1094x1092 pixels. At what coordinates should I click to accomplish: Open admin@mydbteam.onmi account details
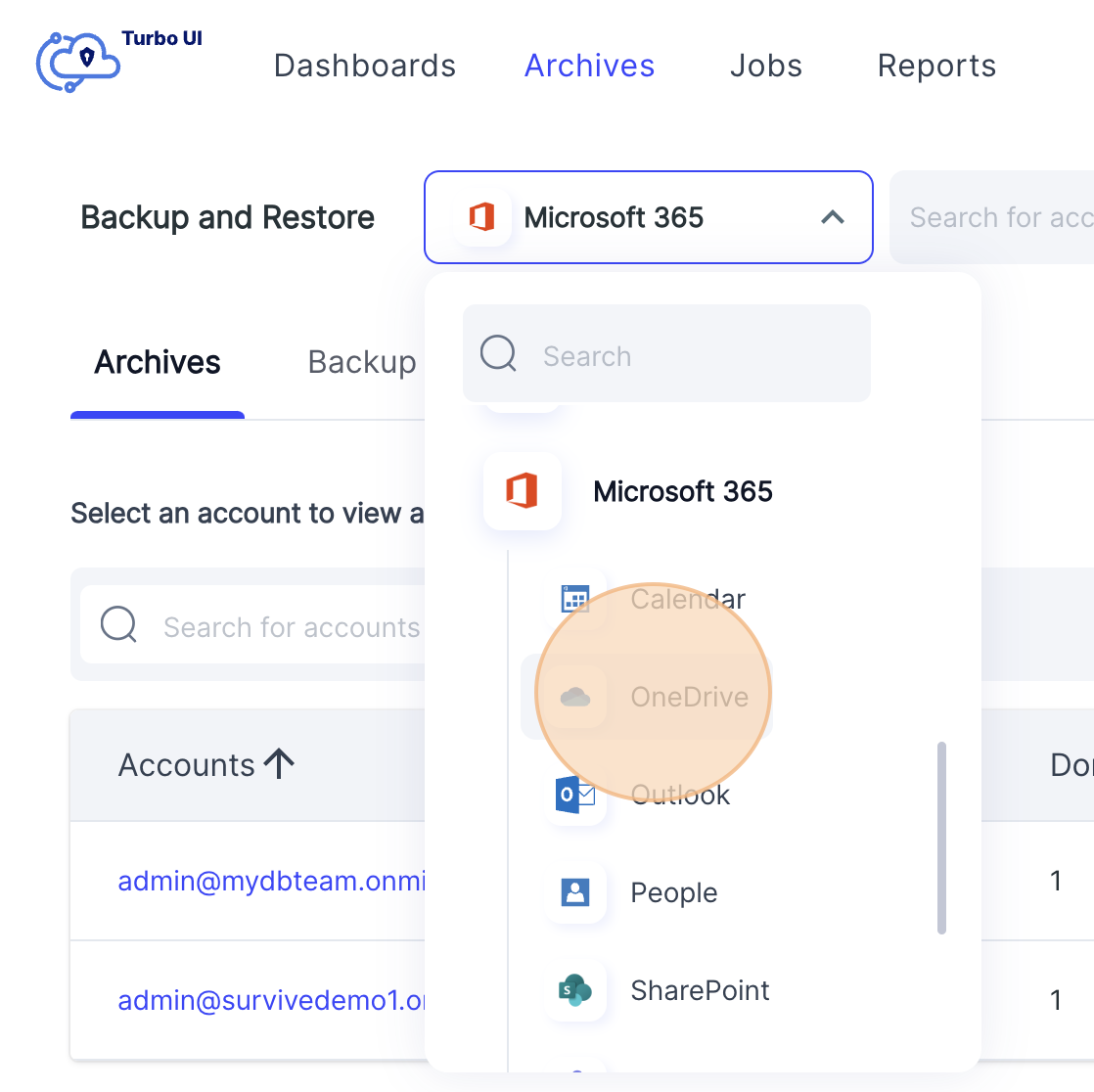click(269, 881)
